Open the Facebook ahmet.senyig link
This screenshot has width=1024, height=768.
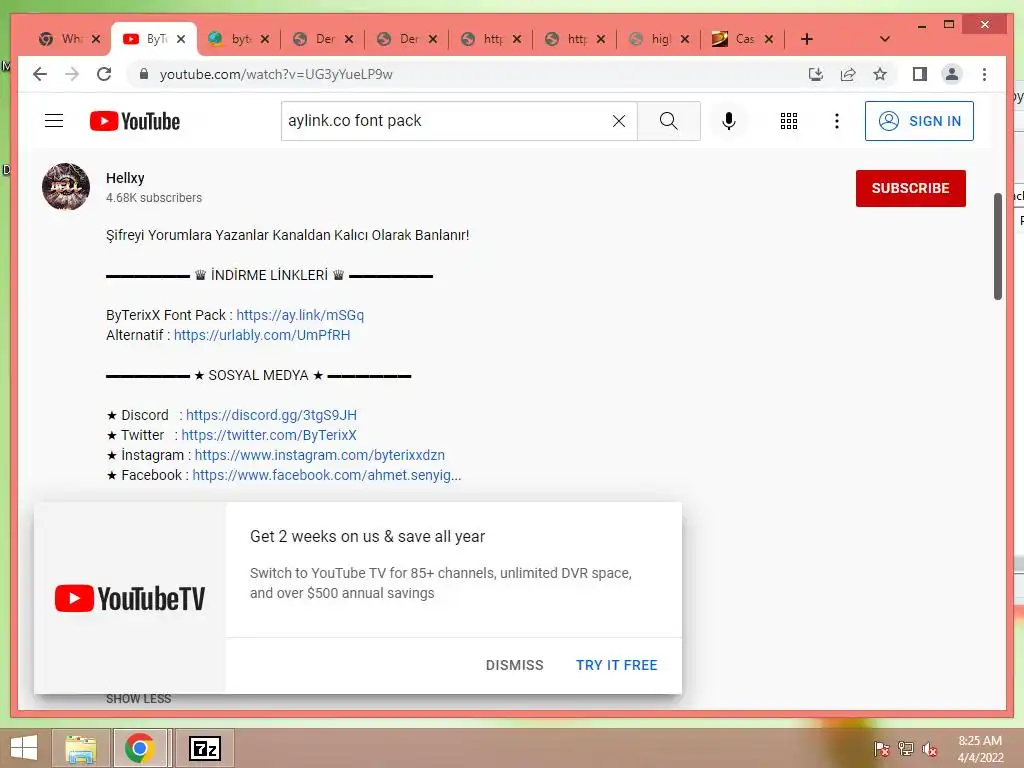click(x=327, y=475)
